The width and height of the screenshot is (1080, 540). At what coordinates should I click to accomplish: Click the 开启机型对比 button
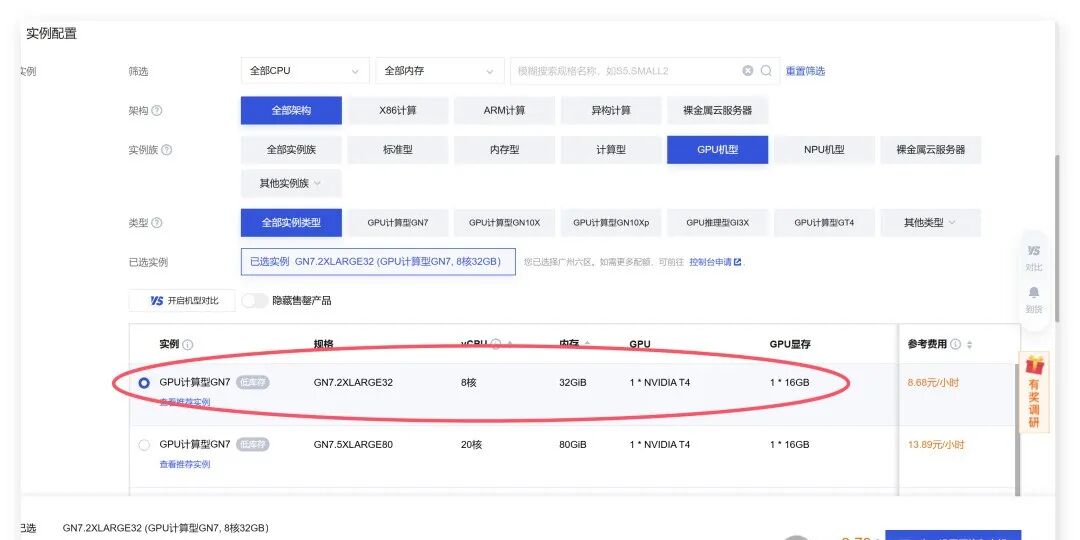pyautogui.click(x=182, y=301)
